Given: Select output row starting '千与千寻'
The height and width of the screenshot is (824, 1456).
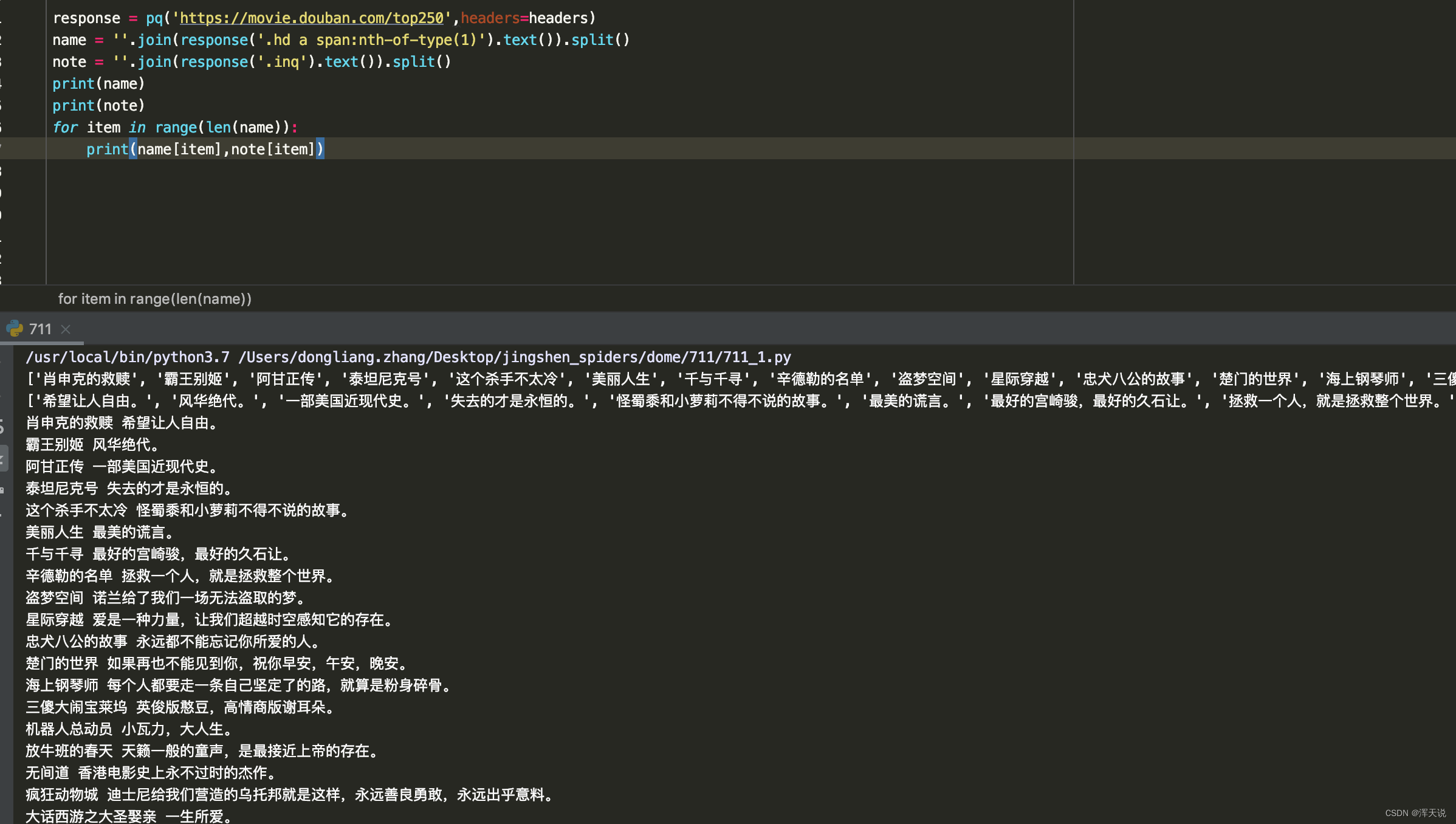Looking at the screenshot, I should coord(160,554).
